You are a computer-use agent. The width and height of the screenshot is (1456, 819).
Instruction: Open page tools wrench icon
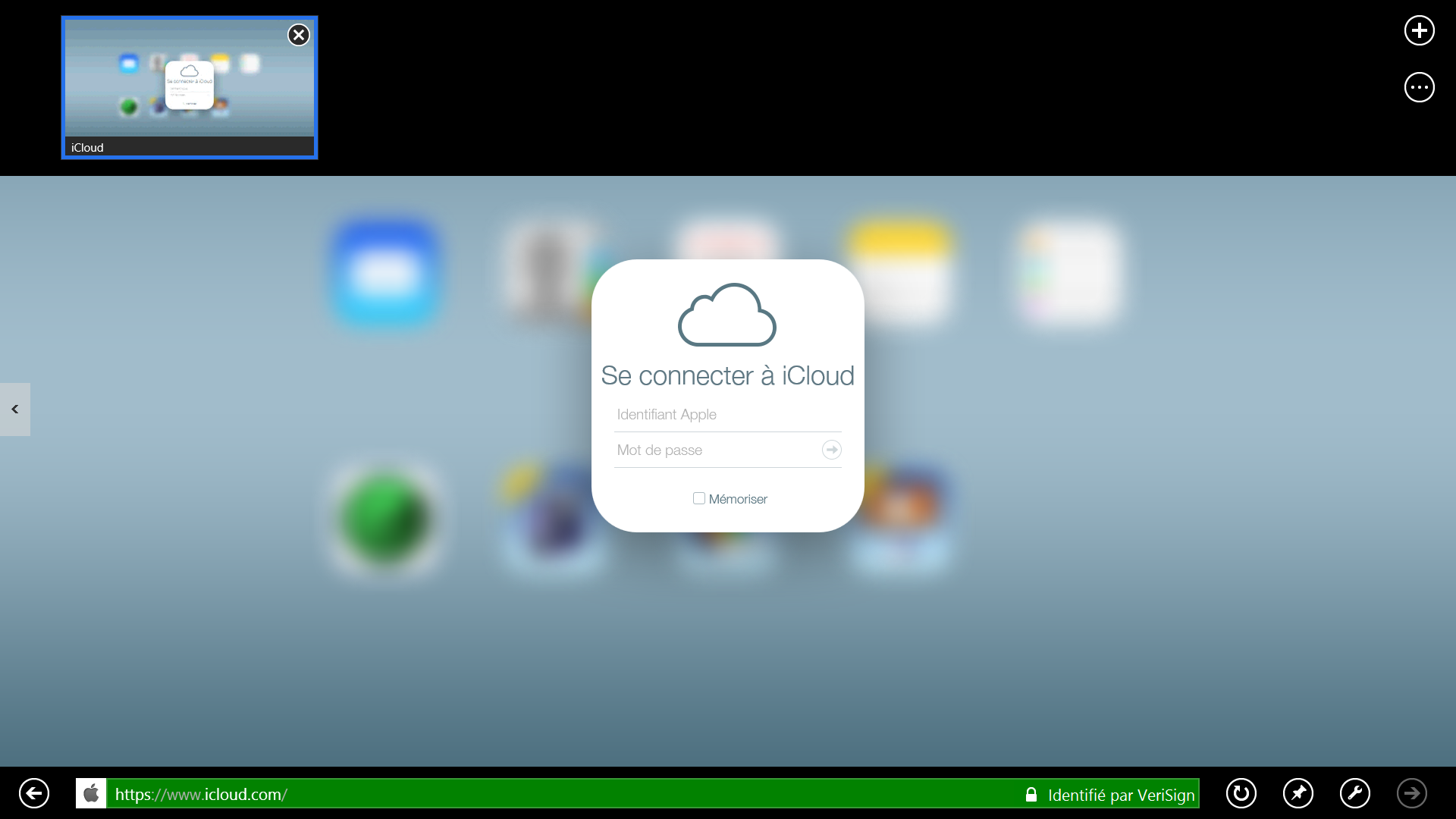(1355, 793)
